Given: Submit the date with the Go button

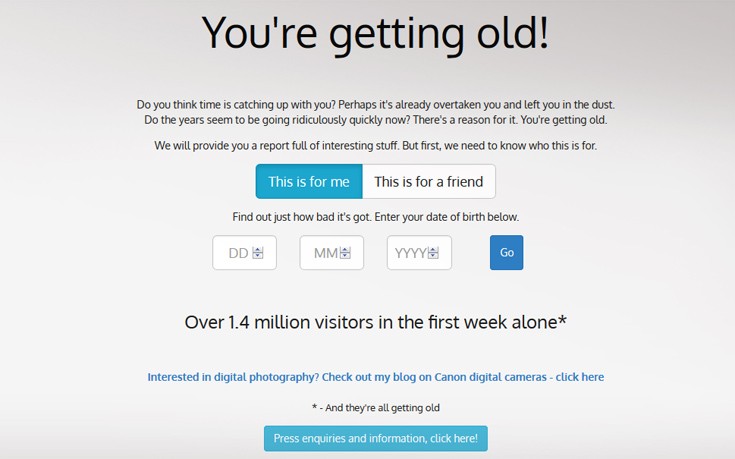Looking at the screenshot, I should coord(506,253).
